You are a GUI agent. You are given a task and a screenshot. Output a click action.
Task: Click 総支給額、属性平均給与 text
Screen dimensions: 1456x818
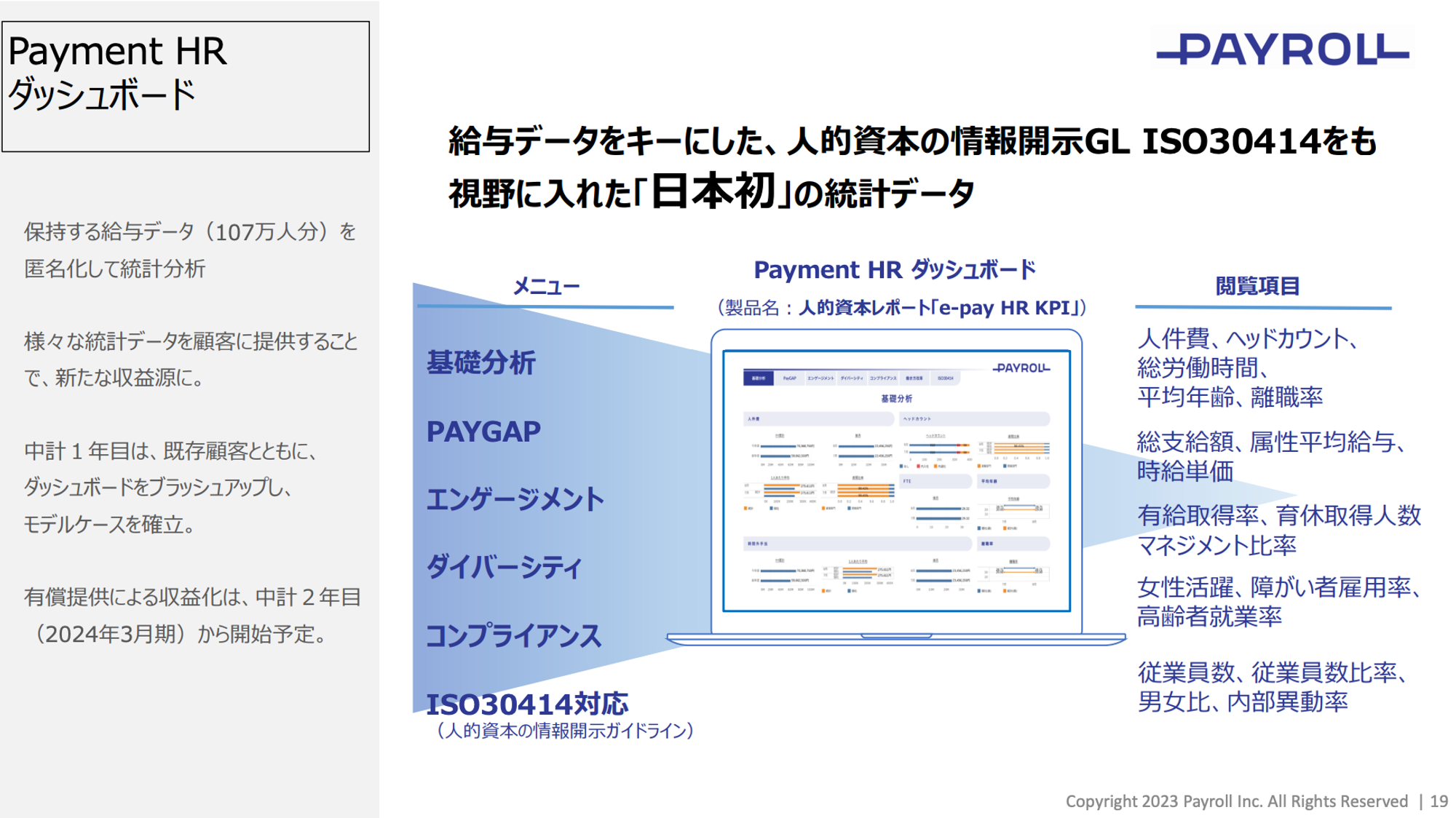coord(1271,442)
